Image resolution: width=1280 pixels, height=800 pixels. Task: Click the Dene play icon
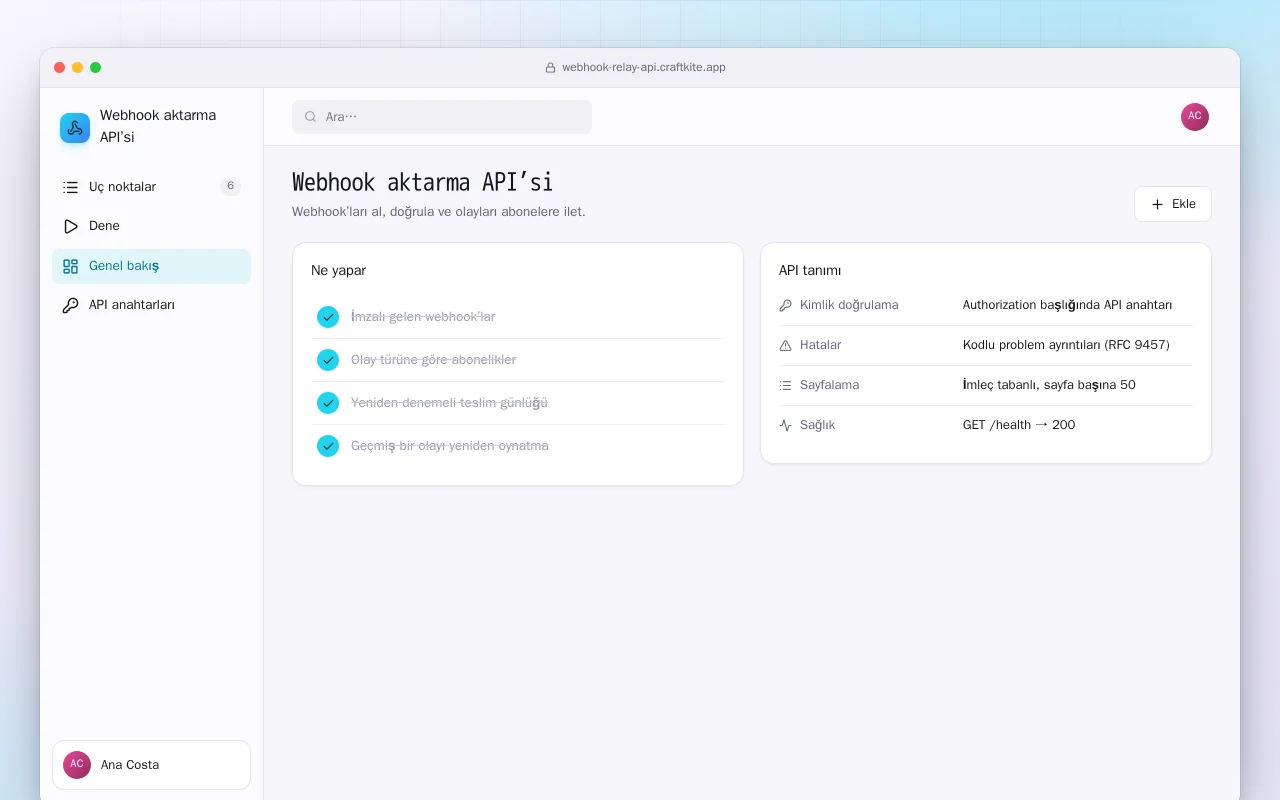[x=70, y=226]
